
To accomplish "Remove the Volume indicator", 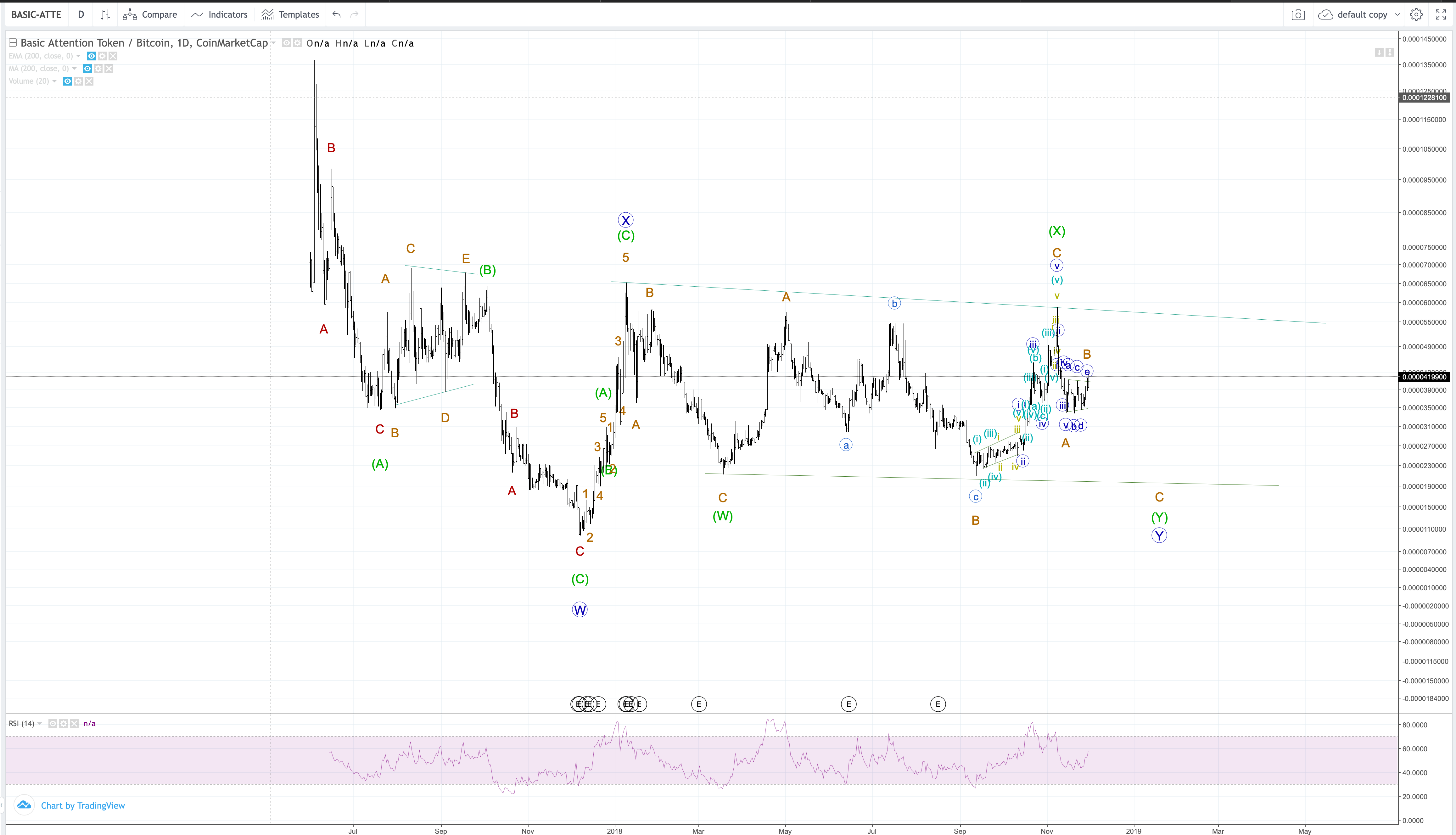I will click(x=89, y=81).
